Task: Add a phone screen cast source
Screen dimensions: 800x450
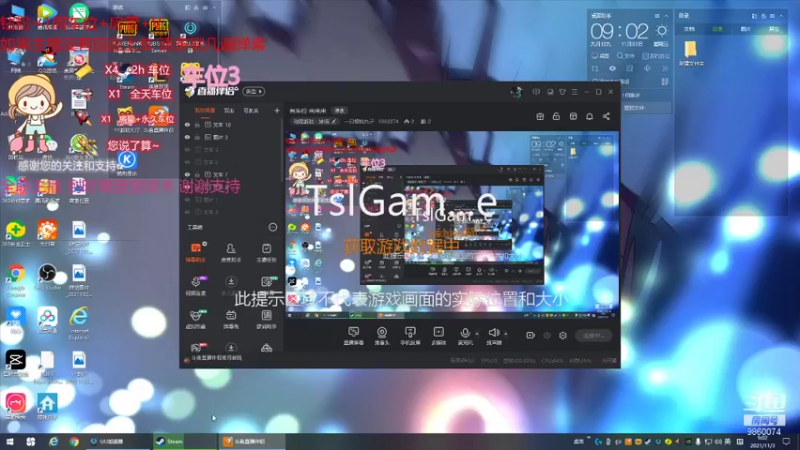Action: 410,336
